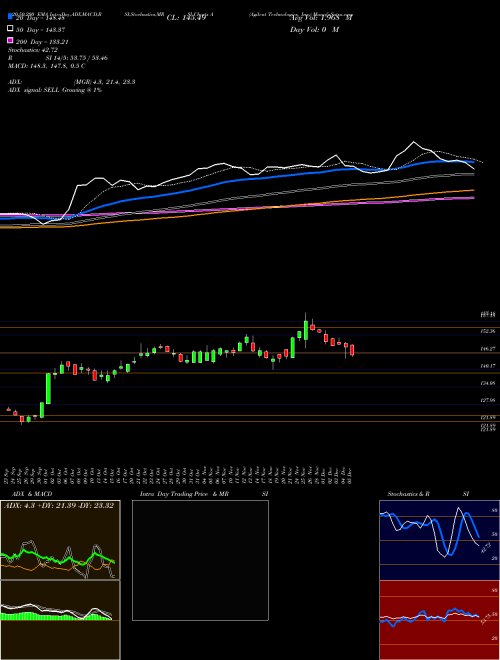The image size is (500, 660).
Task: Click the RSI 14/3 values line
Action: click(58, 58)
